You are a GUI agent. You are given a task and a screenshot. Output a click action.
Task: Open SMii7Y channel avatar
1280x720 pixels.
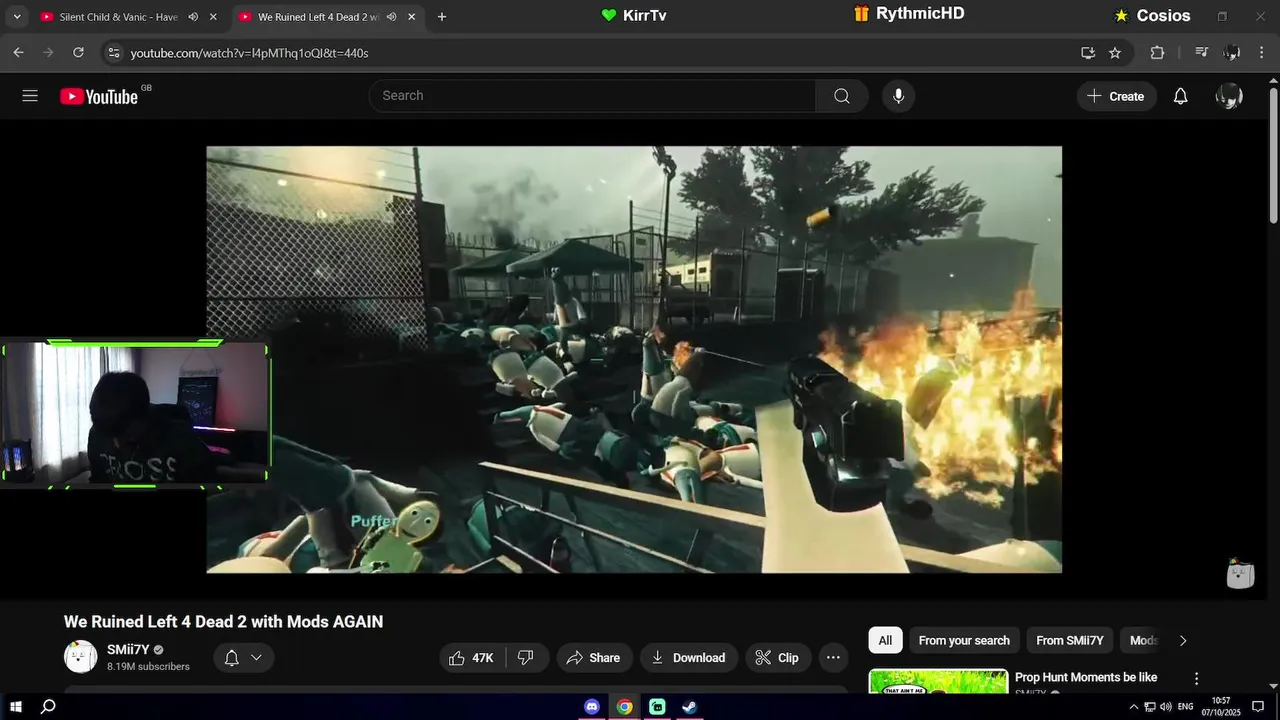click(x=81, y=657)
